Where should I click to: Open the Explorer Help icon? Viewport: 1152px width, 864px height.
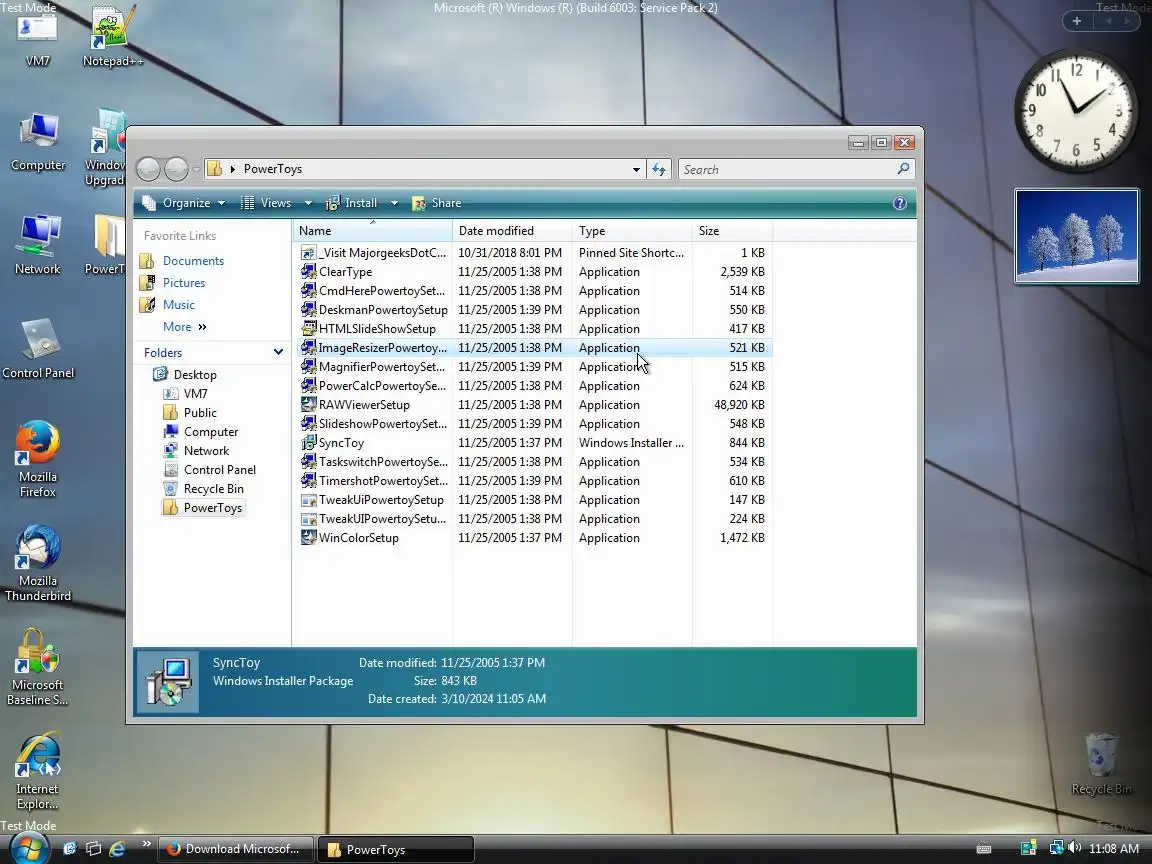click(899, 204)
